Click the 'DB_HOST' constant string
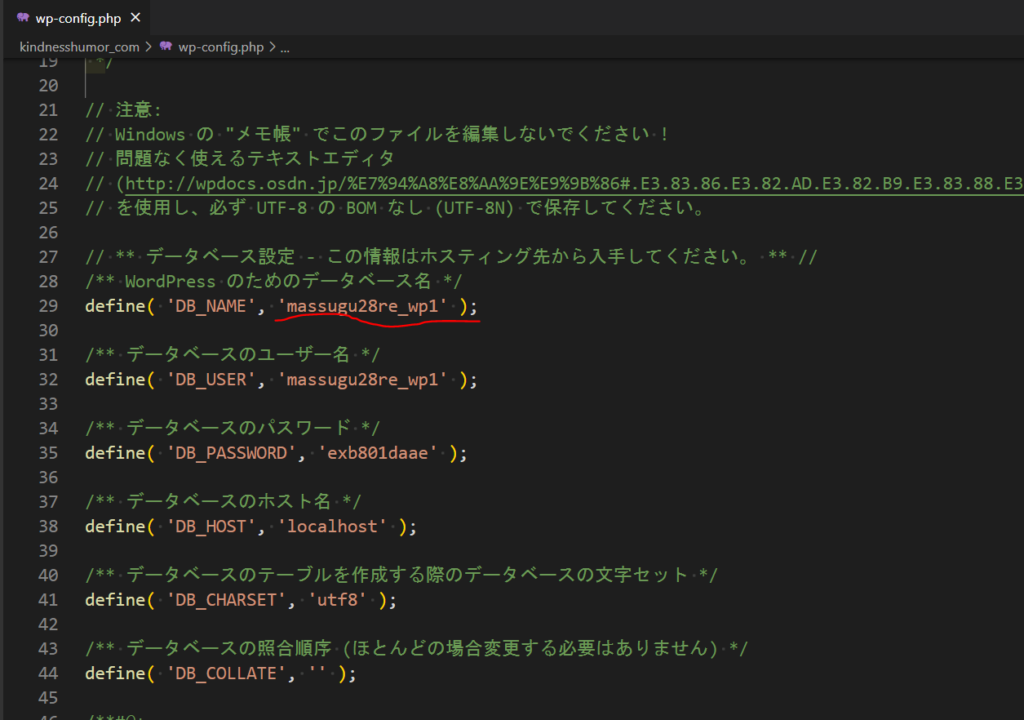 coord(211,527)
